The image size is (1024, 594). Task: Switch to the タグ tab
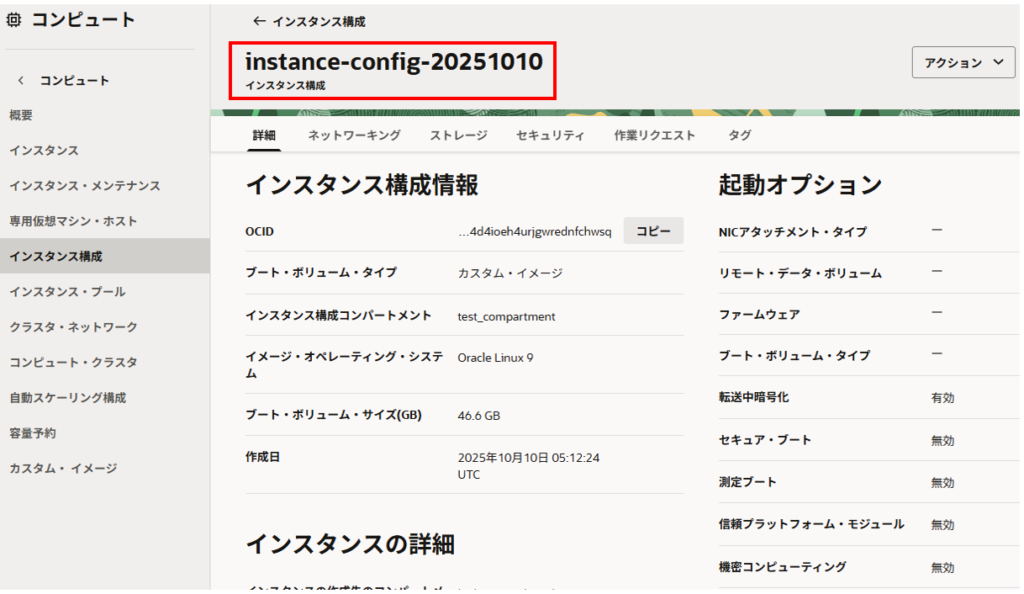click(x=739, y=135)
